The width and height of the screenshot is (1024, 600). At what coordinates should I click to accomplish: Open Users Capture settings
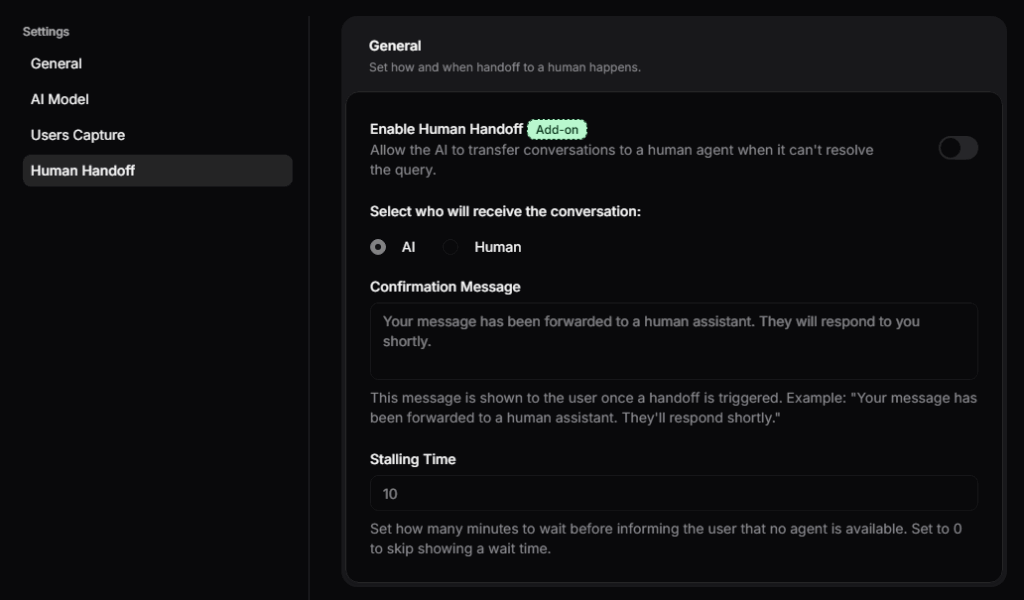coord(78,135)
